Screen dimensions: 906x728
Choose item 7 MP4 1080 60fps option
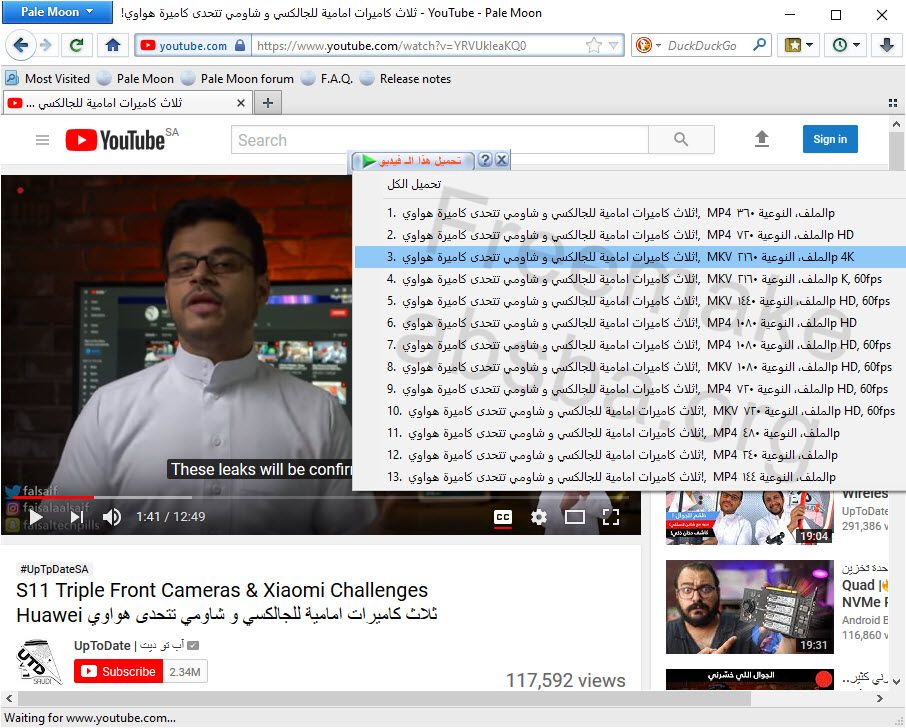pyautogui.click(x=630, y=345)
